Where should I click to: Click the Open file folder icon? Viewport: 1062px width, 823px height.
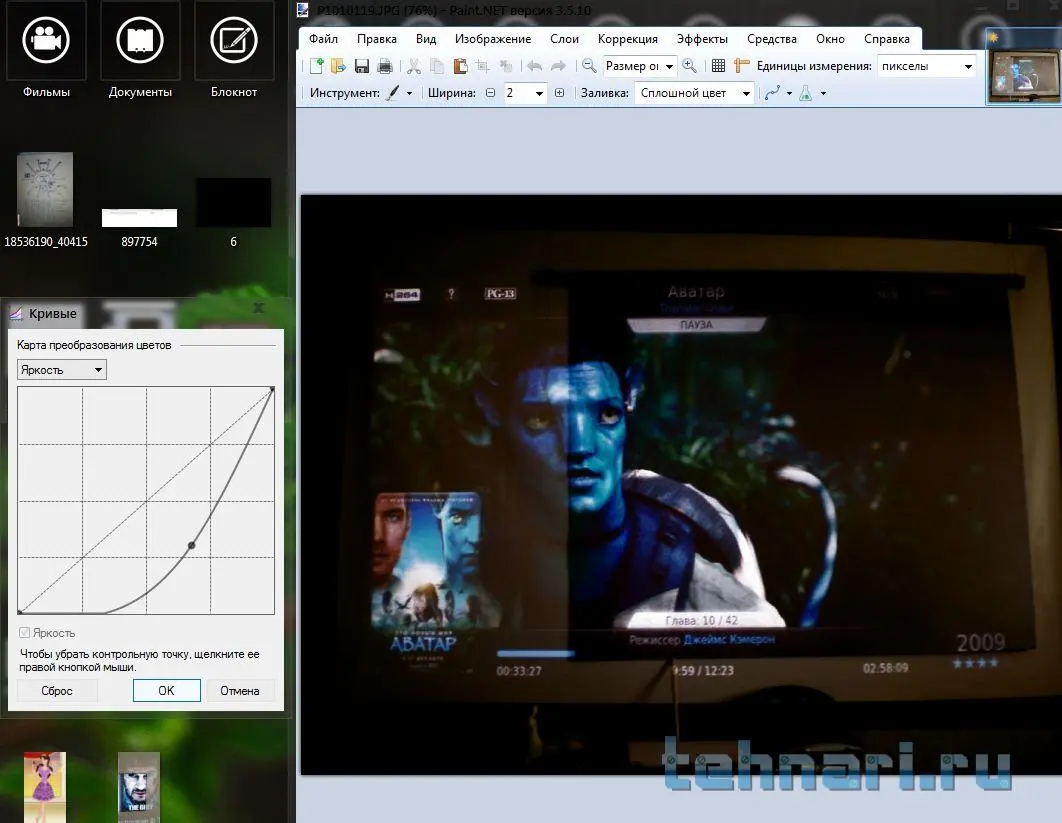[x=338, y=66]
